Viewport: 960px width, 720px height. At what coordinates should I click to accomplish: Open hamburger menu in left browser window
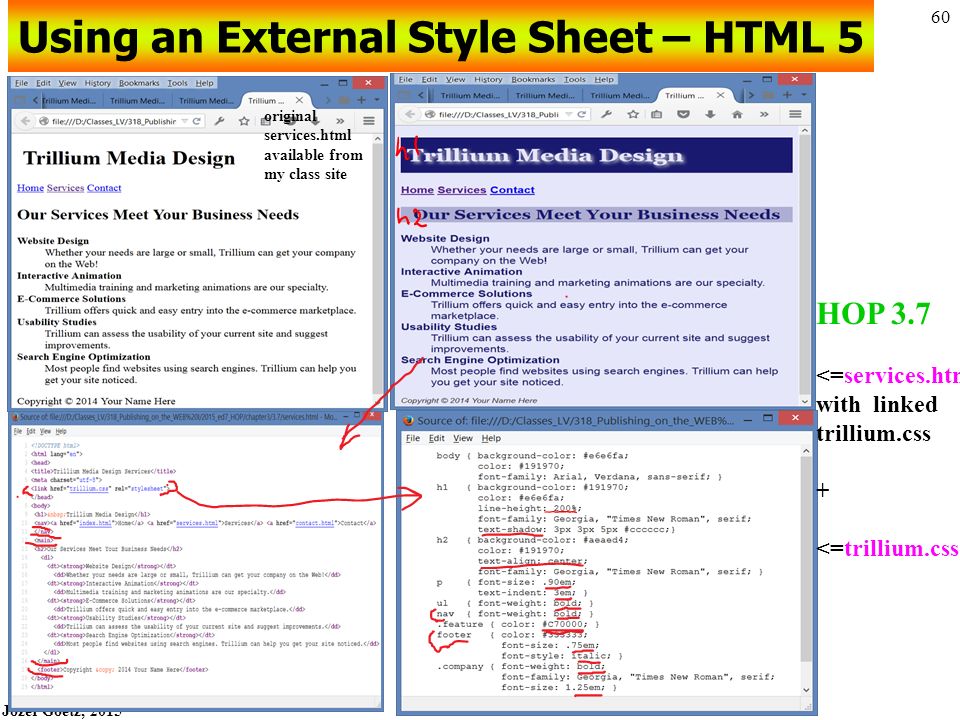coord(369,121)
